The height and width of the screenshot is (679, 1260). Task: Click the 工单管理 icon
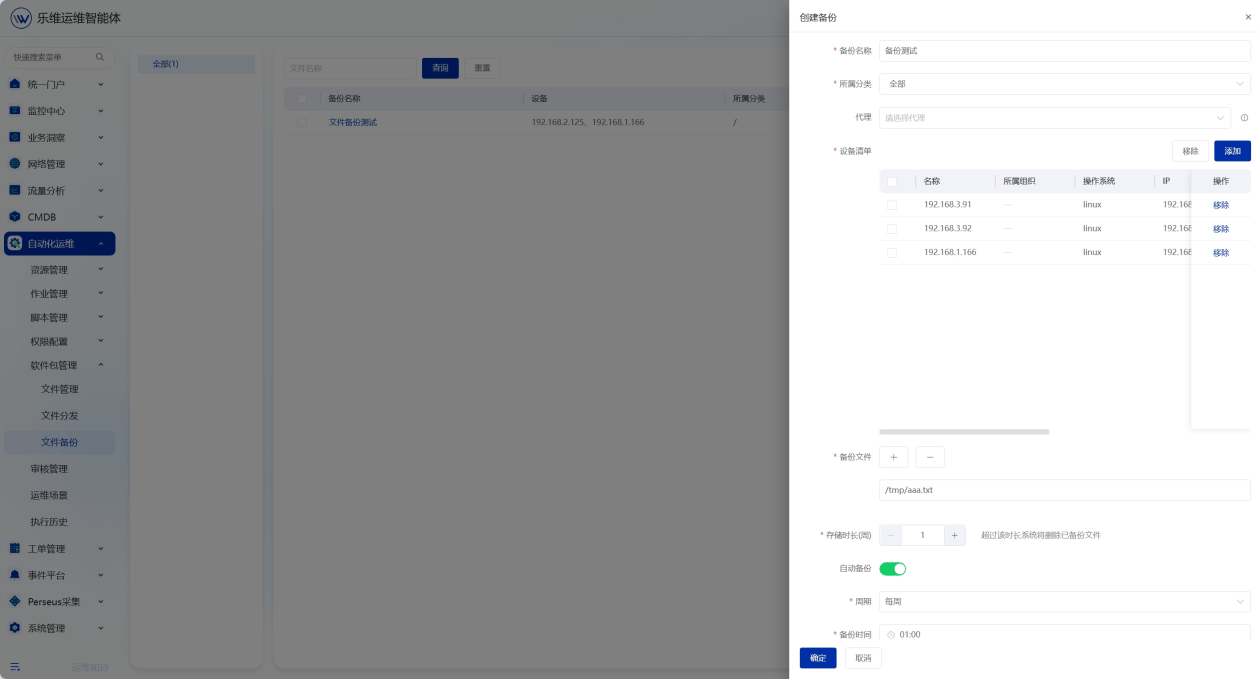coord(15,548)
